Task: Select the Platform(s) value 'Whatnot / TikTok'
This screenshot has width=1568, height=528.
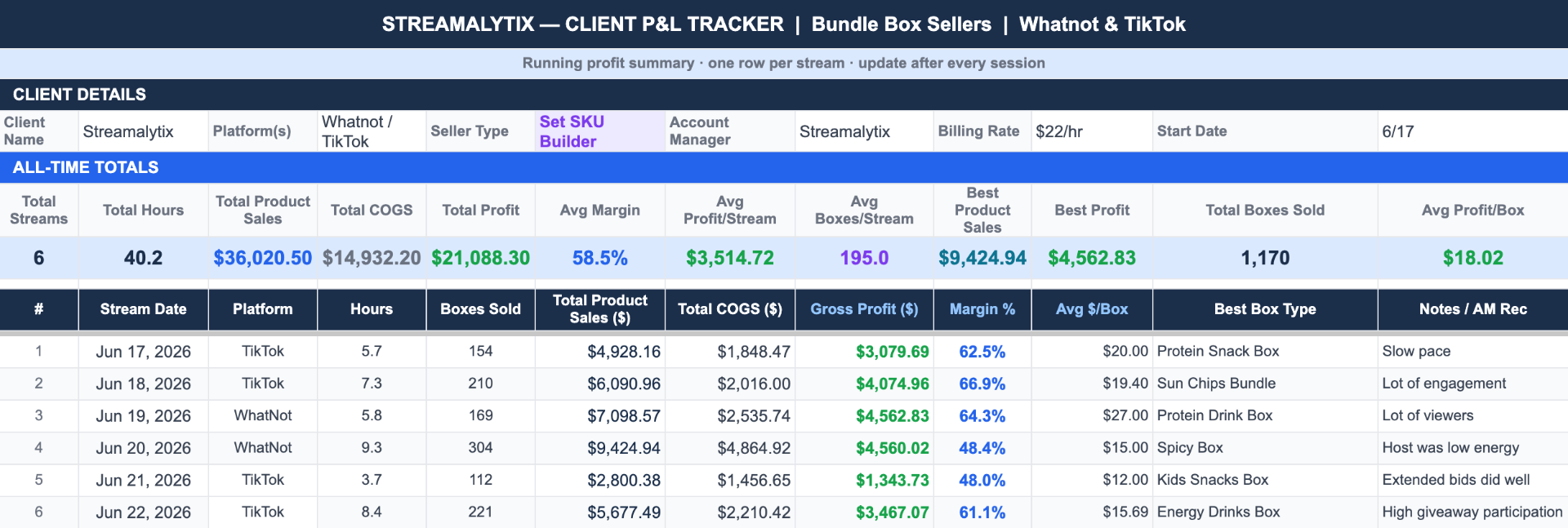Action: (372, 131)
